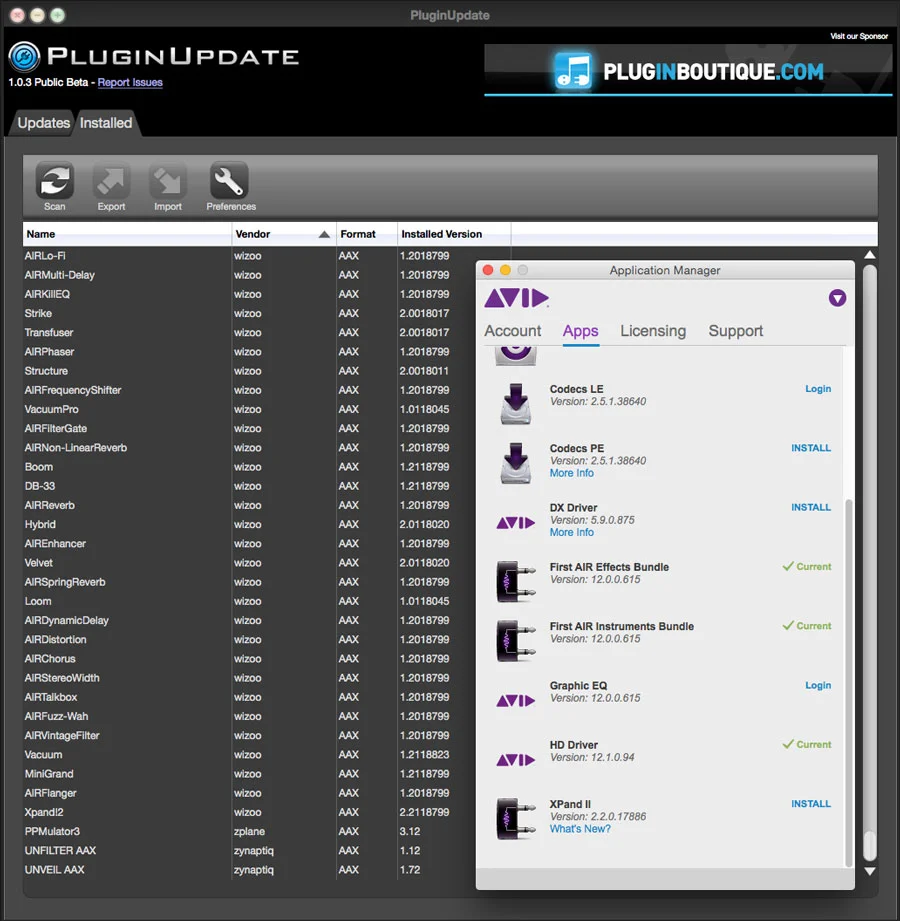Select the AIRLo-Fi plugin row

coord(248,256)
